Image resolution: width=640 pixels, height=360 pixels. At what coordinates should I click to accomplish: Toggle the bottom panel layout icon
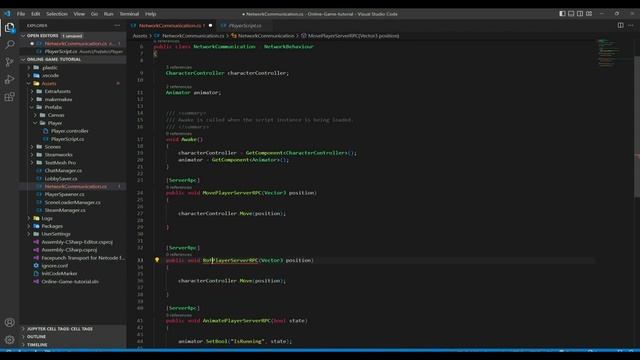[x=571, y=13]
